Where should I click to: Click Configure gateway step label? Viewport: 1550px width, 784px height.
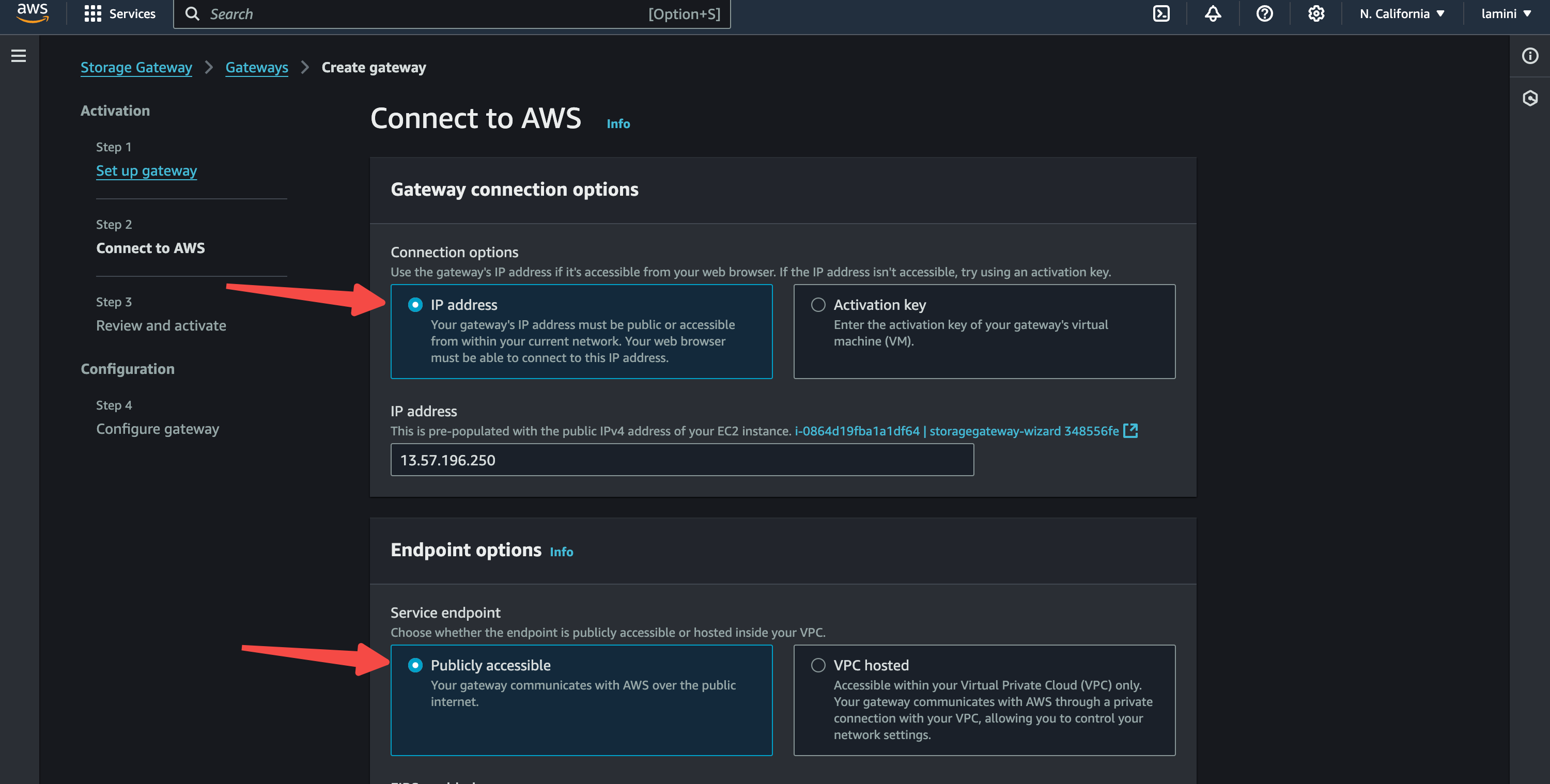(x=158, y=429)
